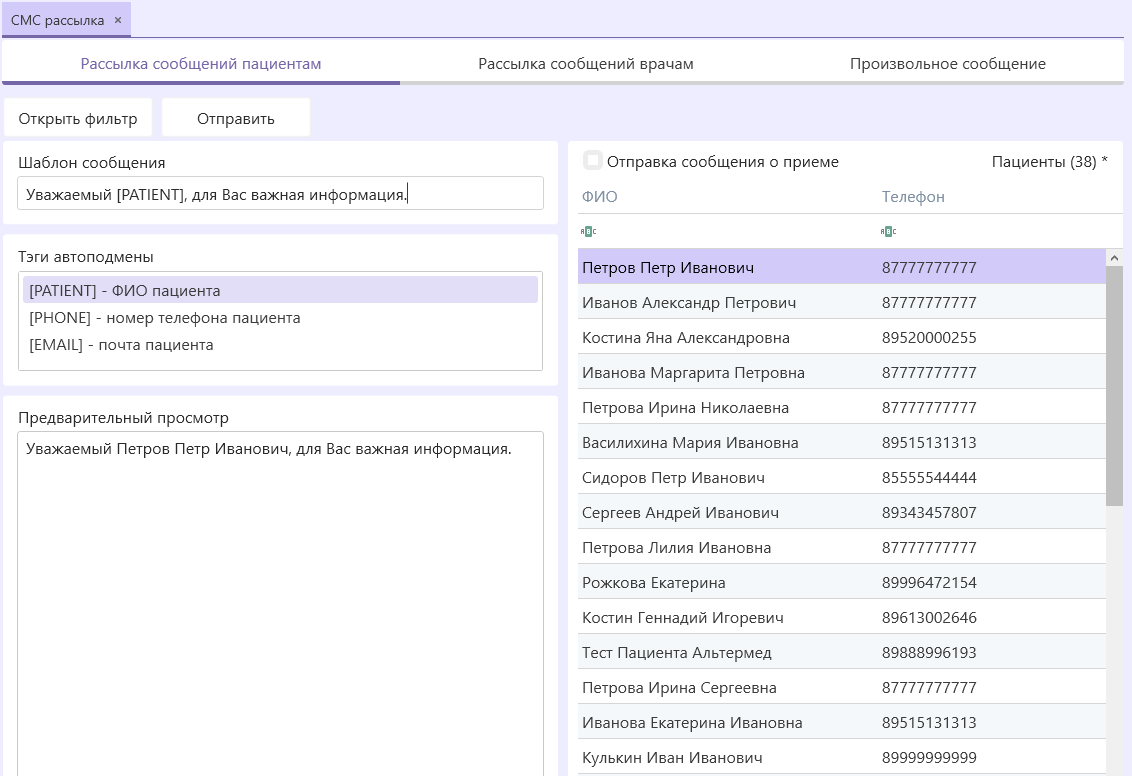Image resolution: width=1132 pixels, height=776 pixels.
Task: Click scroll-up arrow of patients list
Action: click(1114, 258)
